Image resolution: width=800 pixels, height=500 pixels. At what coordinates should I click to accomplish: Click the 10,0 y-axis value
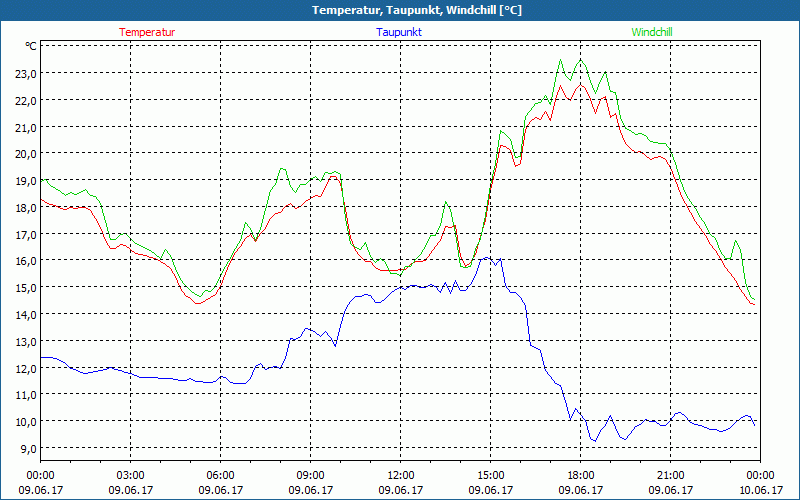pos(25,422)
